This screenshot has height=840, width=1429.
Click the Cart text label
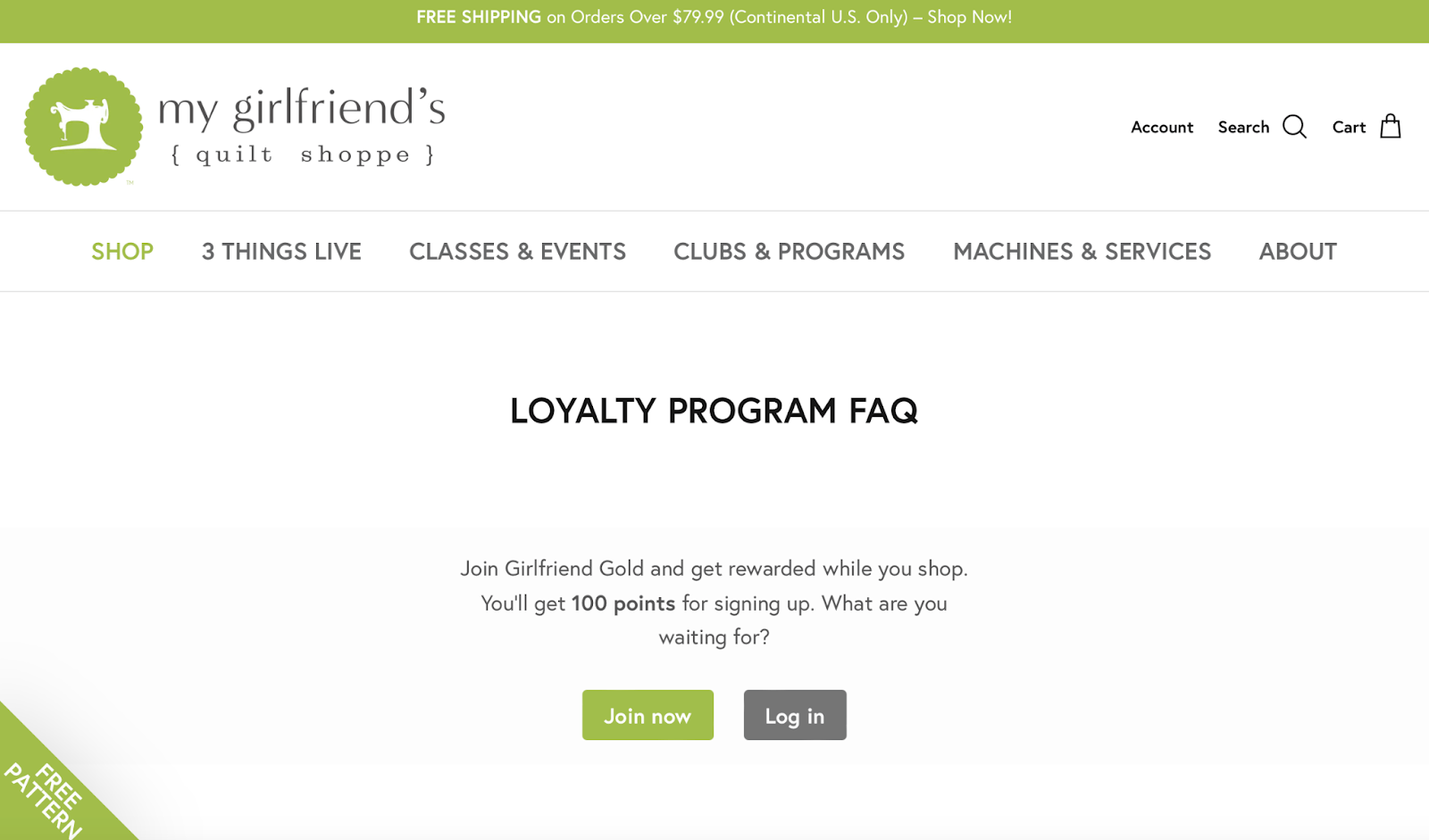[1349, 127]
